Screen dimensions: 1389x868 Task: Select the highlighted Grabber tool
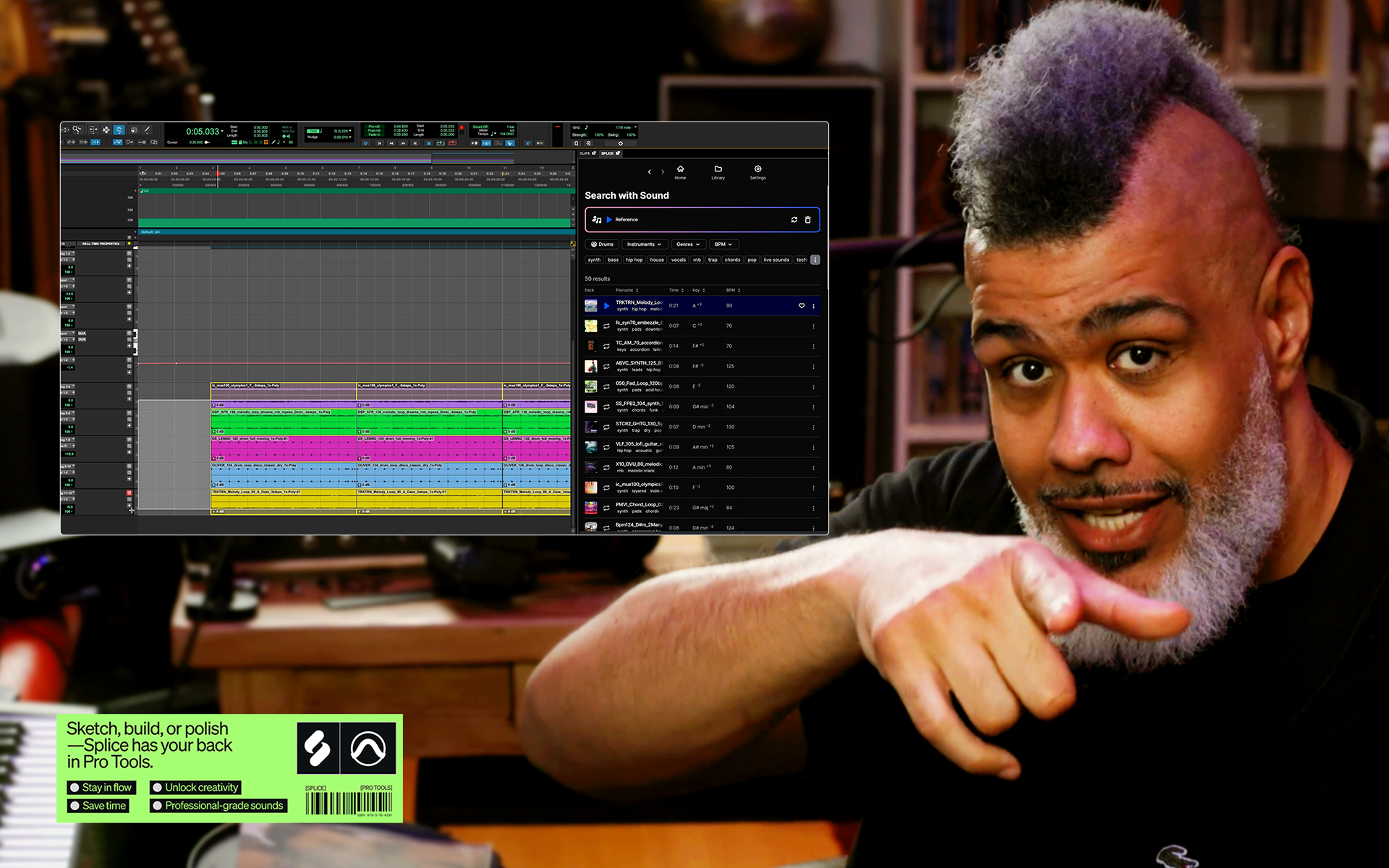(x=119, y=129)
